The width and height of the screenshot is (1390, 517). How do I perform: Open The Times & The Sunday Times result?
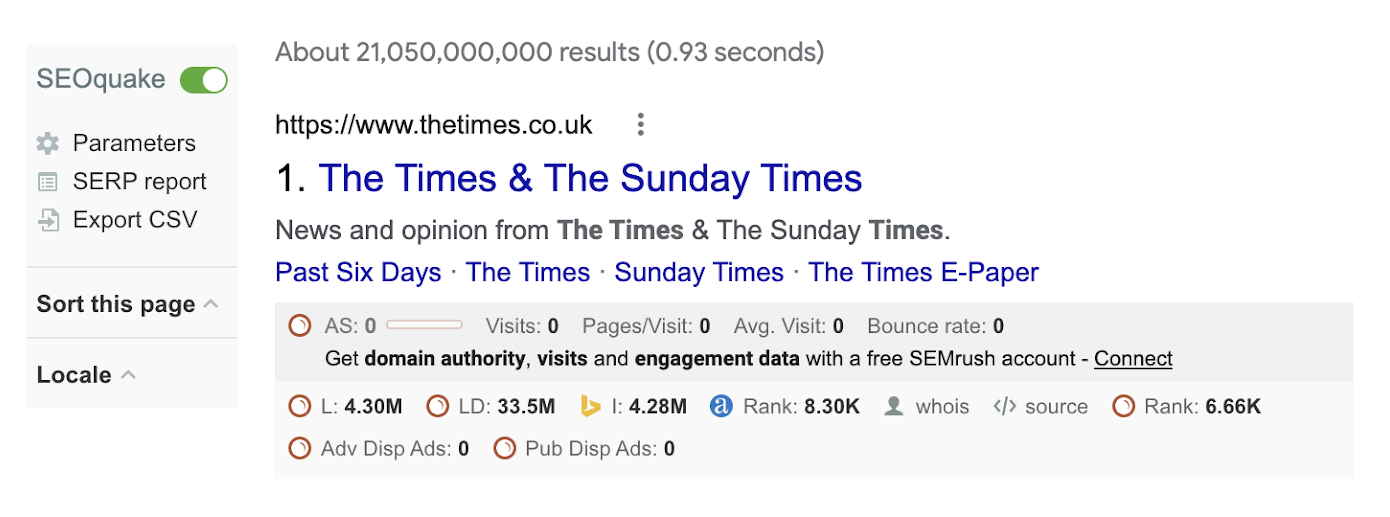[590, 179]
